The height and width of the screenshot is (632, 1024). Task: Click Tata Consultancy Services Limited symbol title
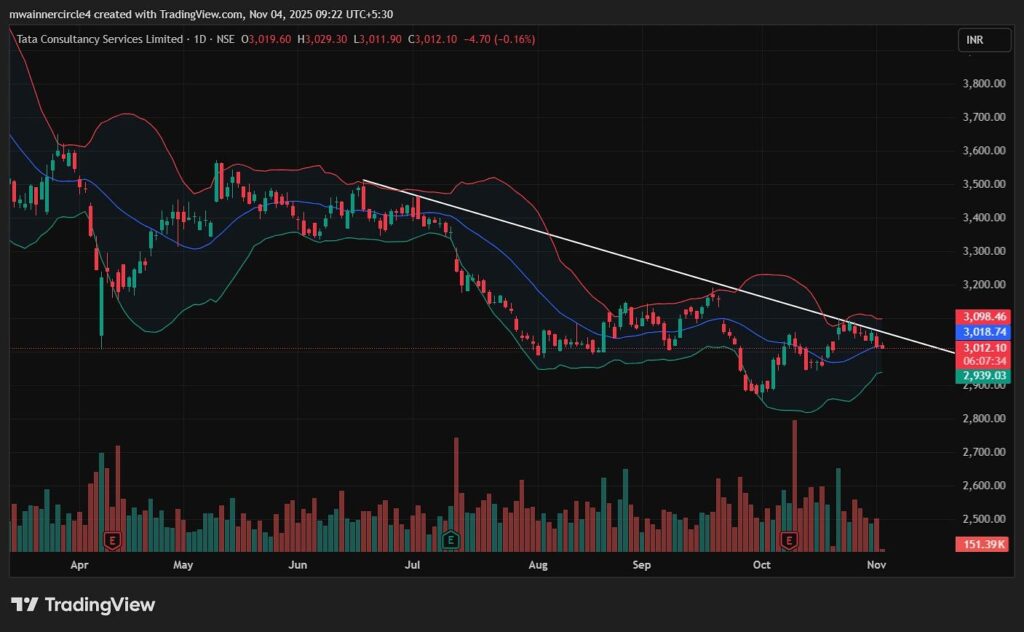click(x=99, y=39)
